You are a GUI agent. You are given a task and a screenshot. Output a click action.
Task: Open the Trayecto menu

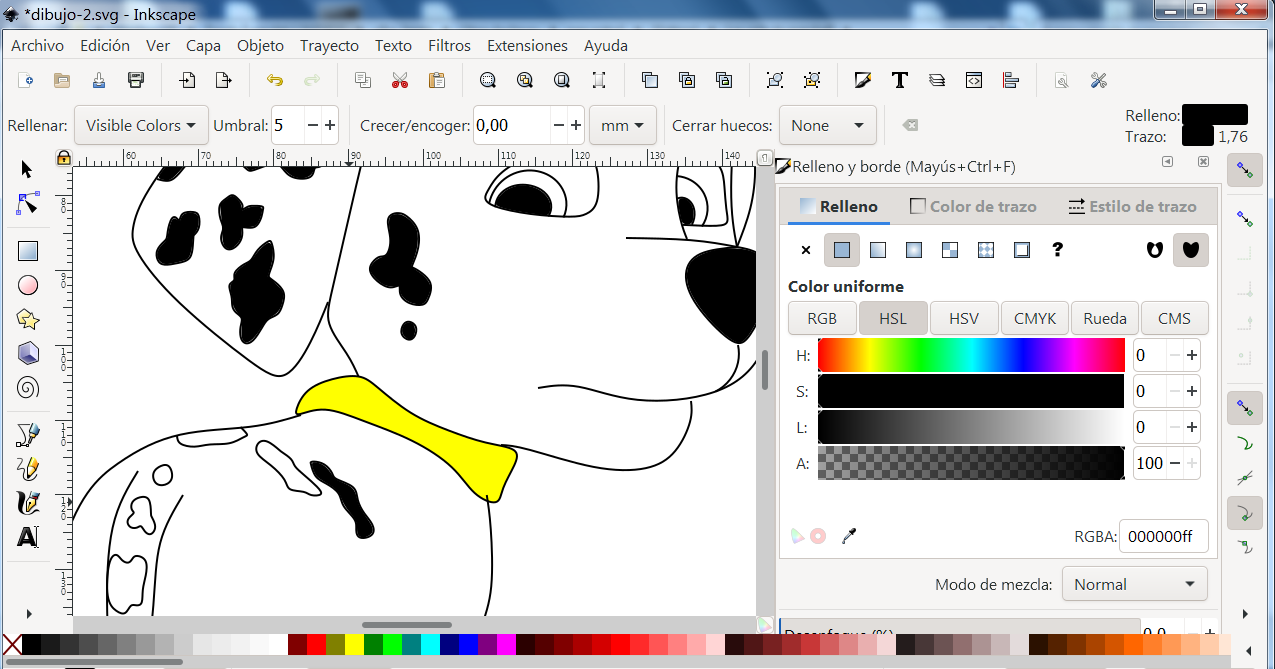coord(329,45)
